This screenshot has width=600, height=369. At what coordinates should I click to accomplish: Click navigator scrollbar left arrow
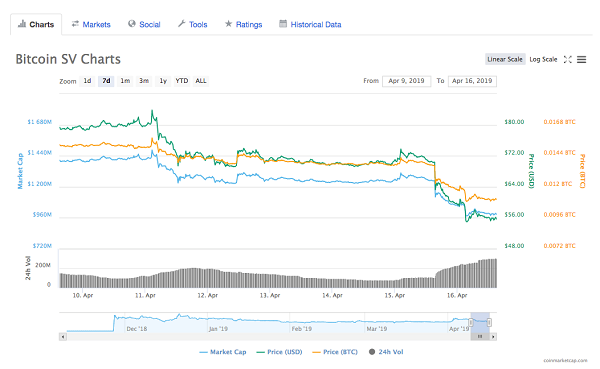click(63, 337)
